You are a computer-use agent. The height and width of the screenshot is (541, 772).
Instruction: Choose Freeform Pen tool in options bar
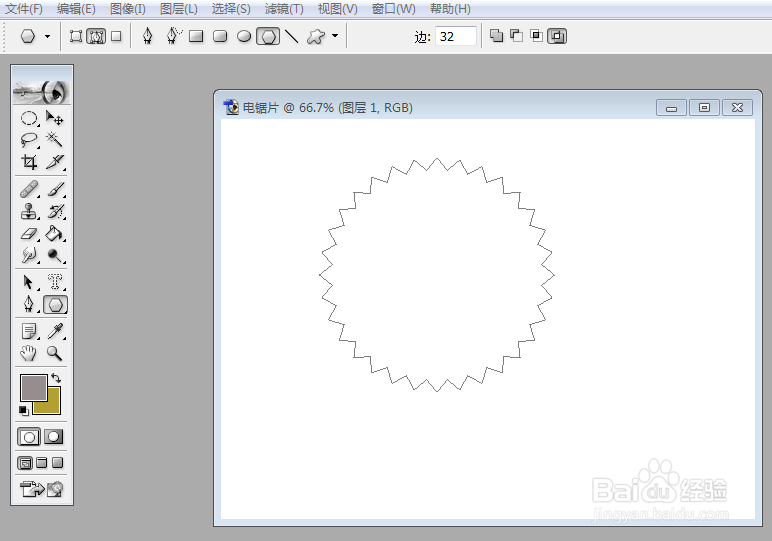coord(173,36)
